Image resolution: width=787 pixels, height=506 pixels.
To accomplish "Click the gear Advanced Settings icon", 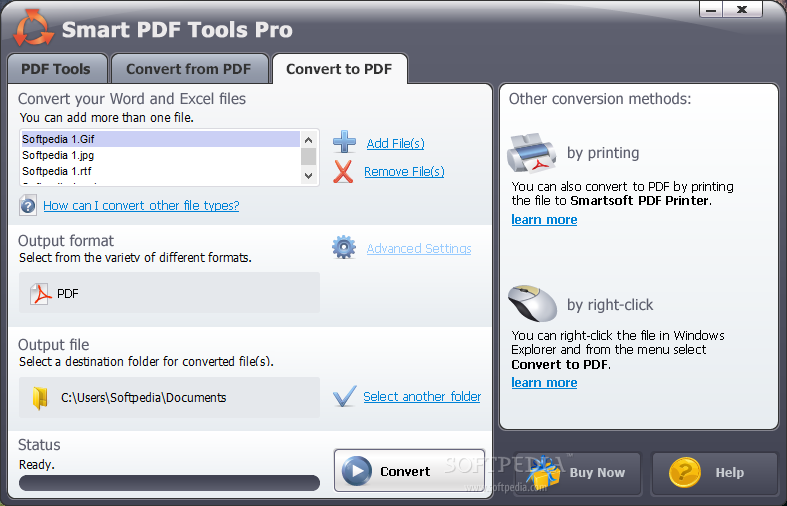I will click(344, 247).
